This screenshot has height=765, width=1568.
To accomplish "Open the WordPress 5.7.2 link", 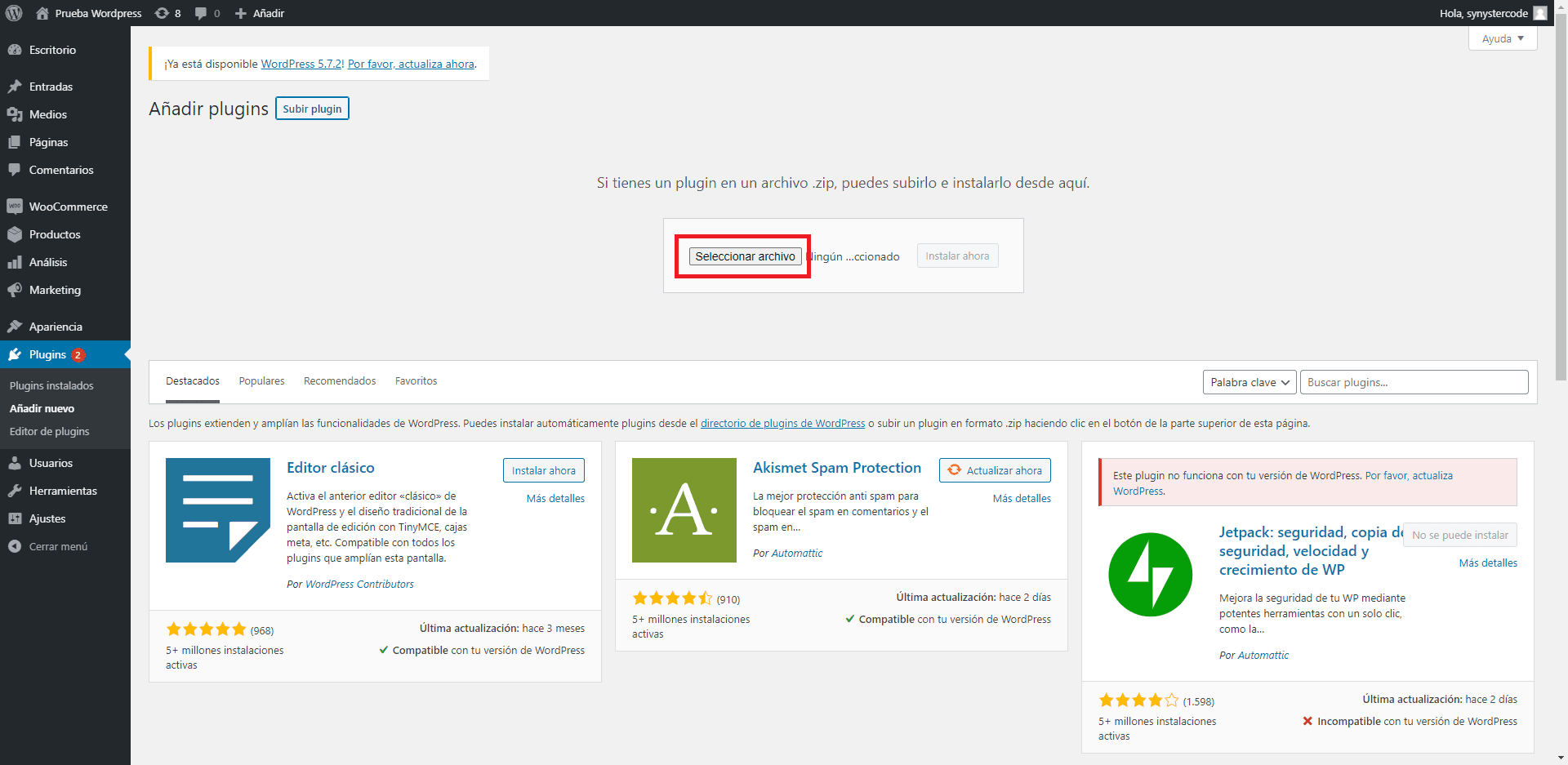I will click(x=301, y=64).
